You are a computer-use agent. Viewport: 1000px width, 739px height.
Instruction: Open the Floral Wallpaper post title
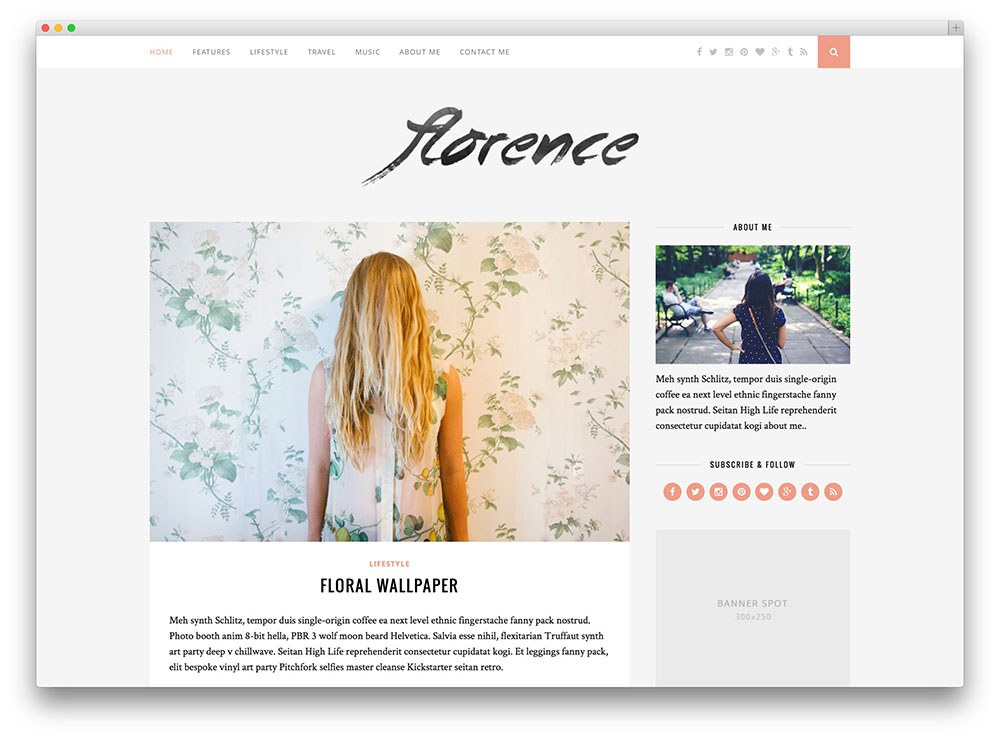click(389, 586)
